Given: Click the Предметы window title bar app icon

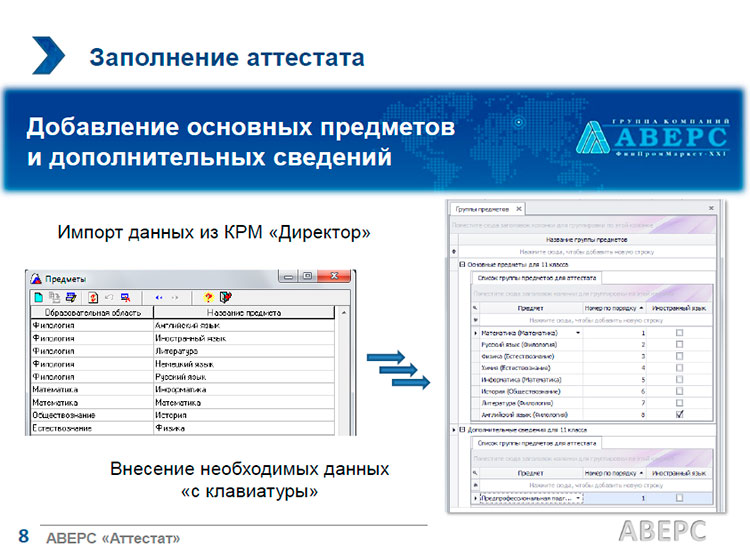Looking at the screenshot, I should tap(36, 278).
